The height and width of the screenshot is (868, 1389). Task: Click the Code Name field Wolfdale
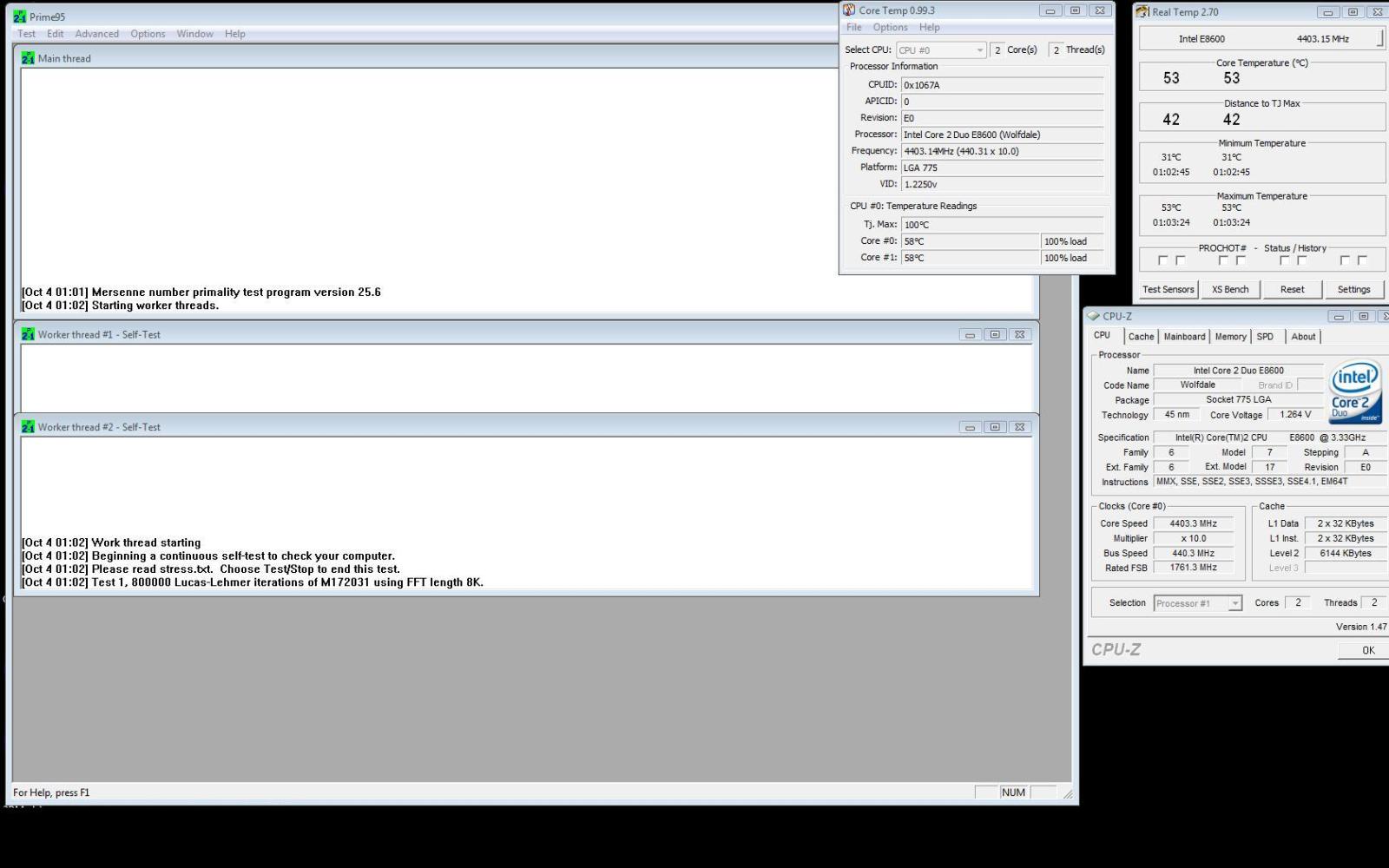click(x=1198, y=385)
